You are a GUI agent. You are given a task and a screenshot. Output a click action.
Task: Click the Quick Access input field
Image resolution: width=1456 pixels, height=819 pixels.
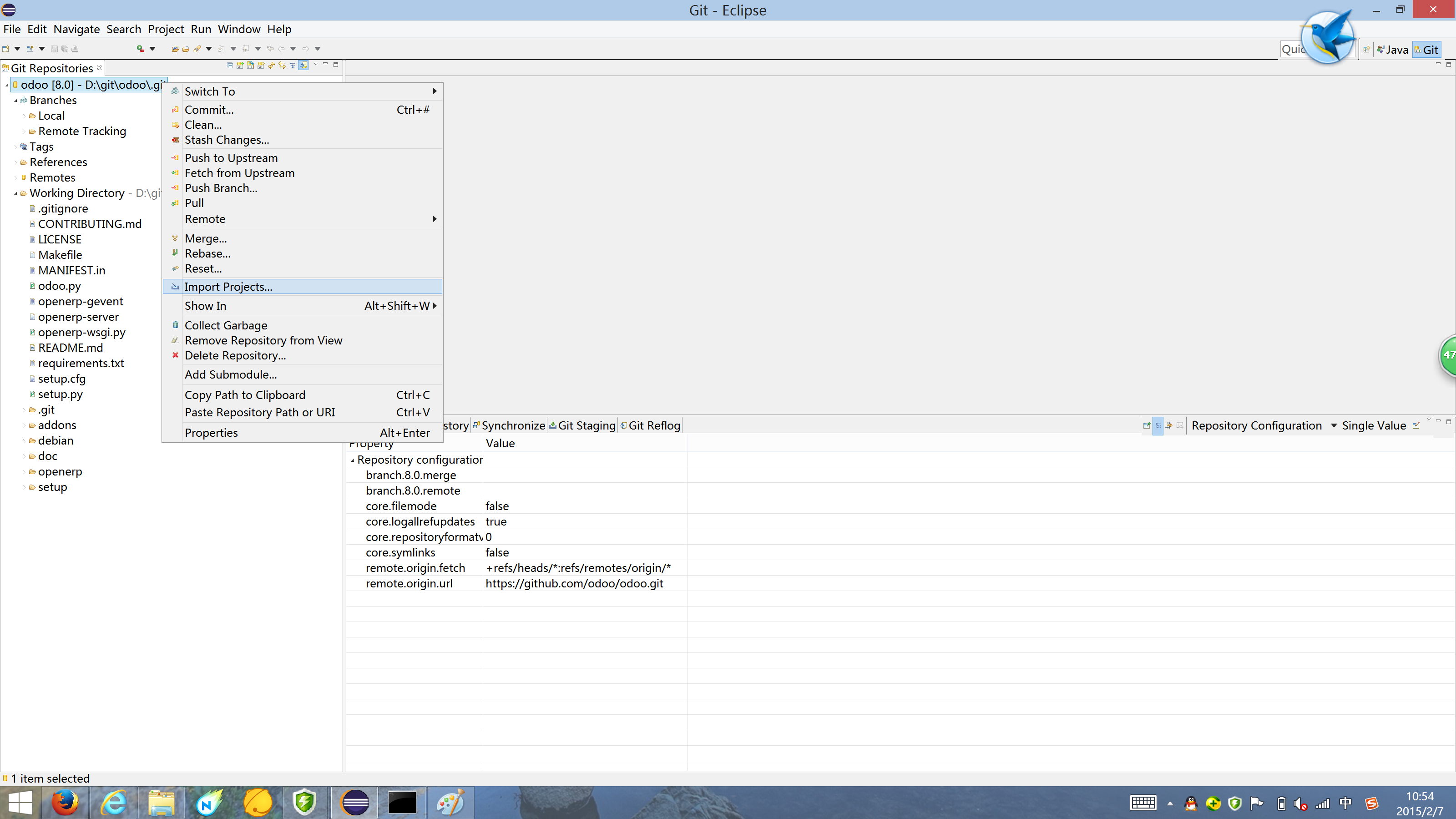tap(1317, 50)
